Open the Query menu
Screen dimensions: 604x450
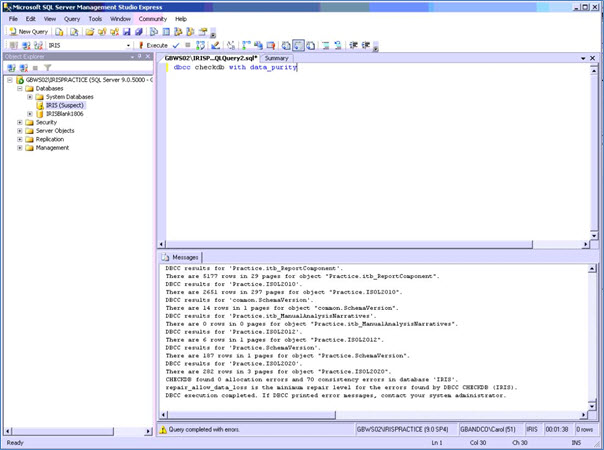click(72, 19)
